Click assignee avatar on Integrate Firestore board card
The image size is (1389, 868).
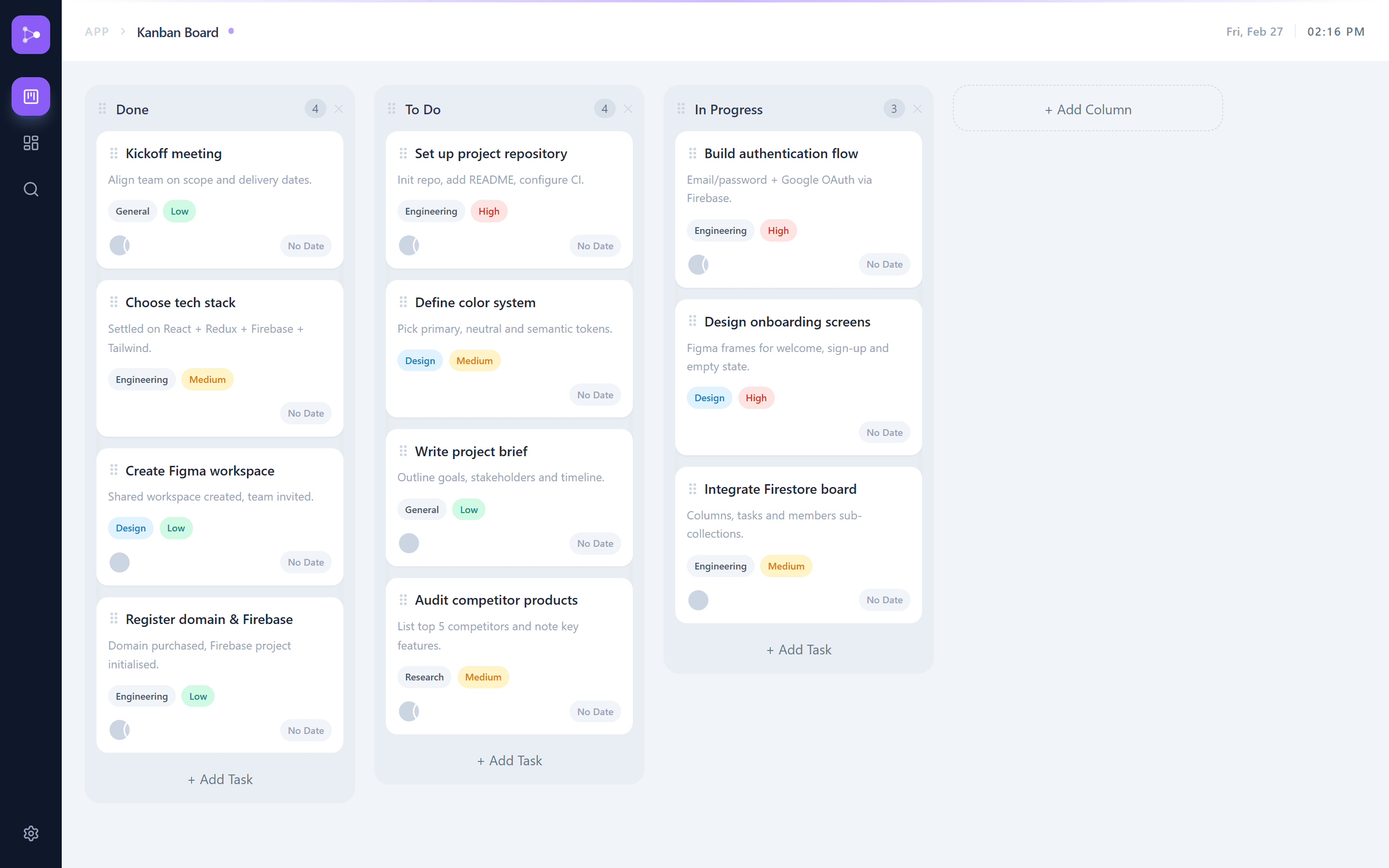pos(698,600)
